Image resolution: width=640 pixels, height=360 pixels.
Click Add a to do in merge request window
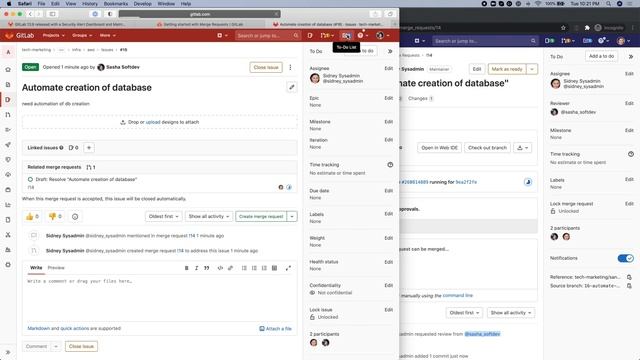601,56
